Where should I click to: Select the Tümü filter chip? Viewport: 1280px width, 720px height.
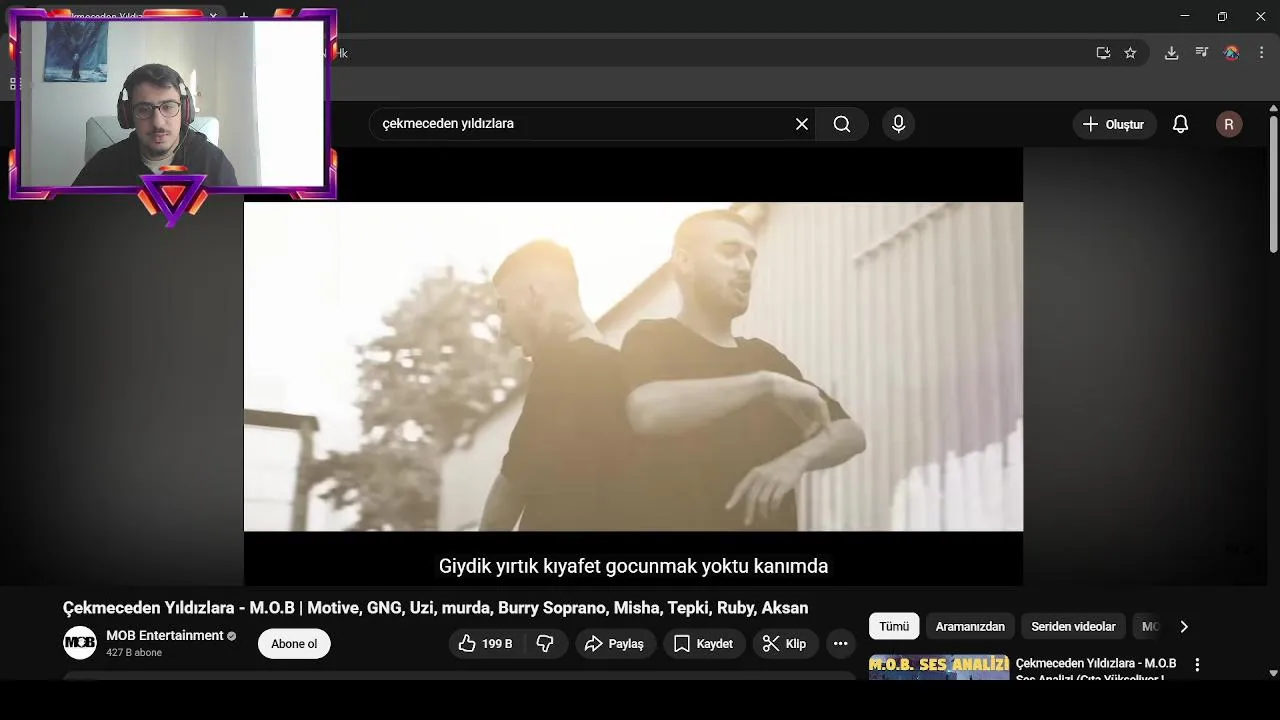pyautogui.click(x=894, y=627)
